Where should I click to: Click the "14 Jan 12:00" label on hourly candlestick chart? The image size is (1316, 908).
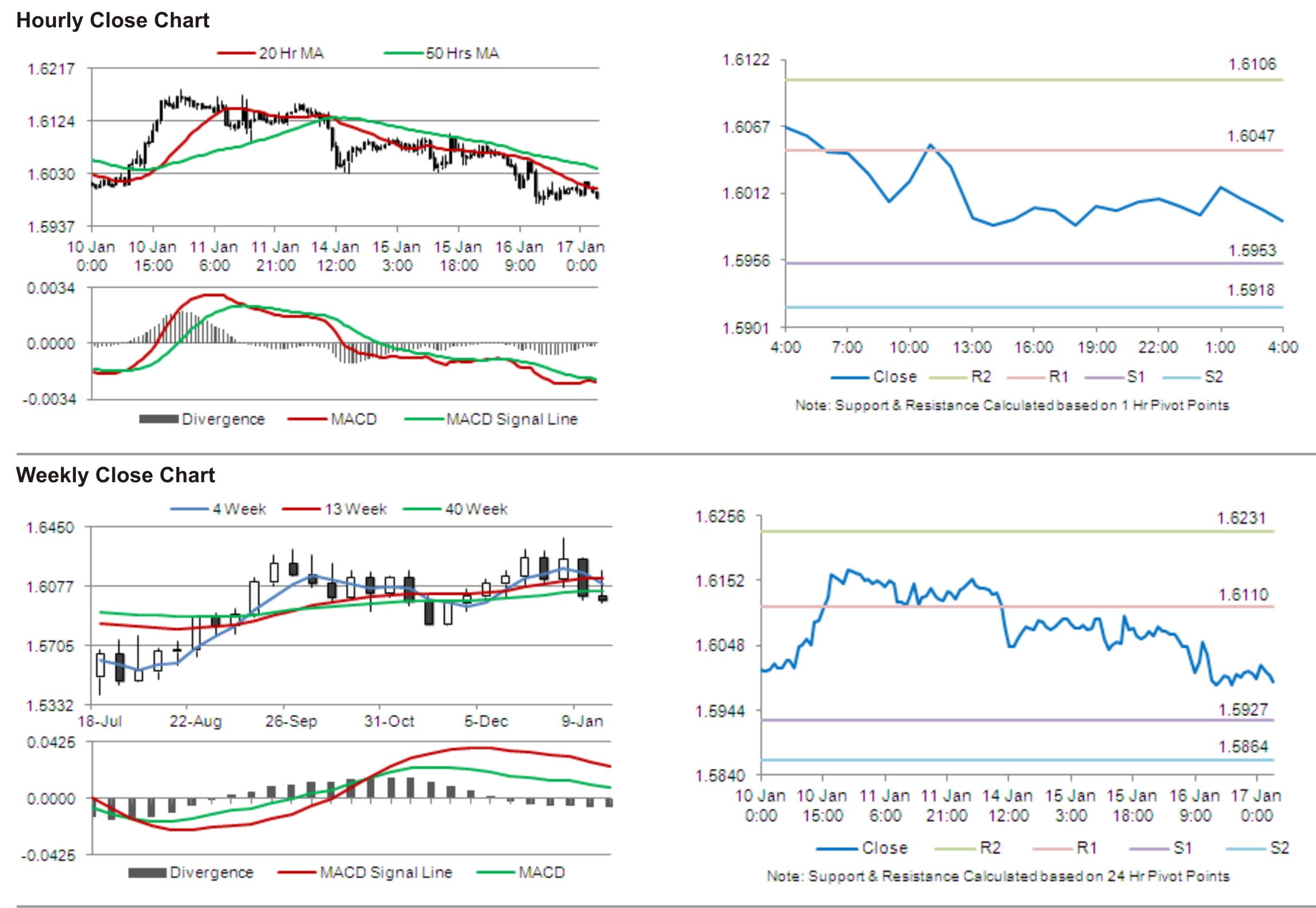(x=336, y=256)
